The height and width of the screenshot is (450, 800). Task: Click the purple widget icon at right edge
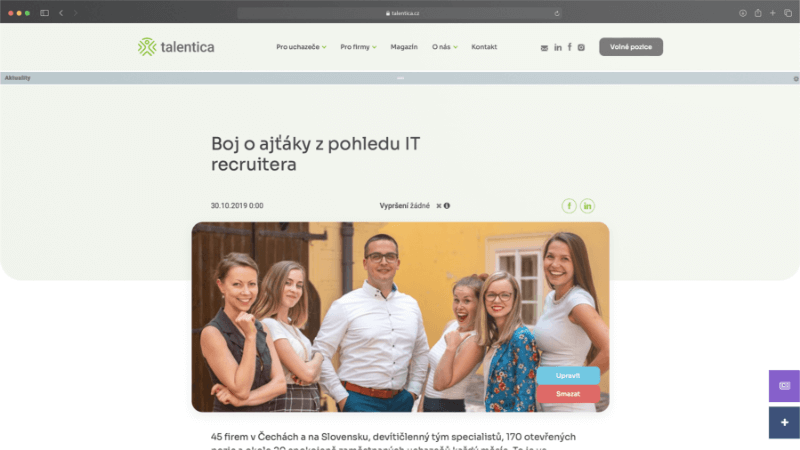click(784, 386)
